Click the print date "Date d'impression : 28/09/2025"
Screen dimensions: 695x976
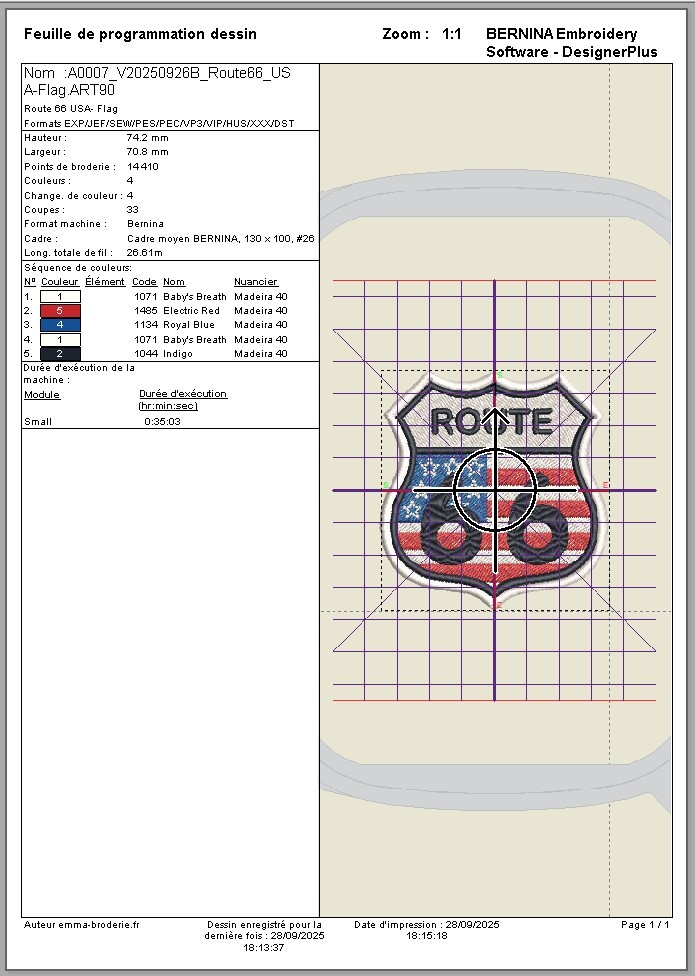(x=427, y=925)
